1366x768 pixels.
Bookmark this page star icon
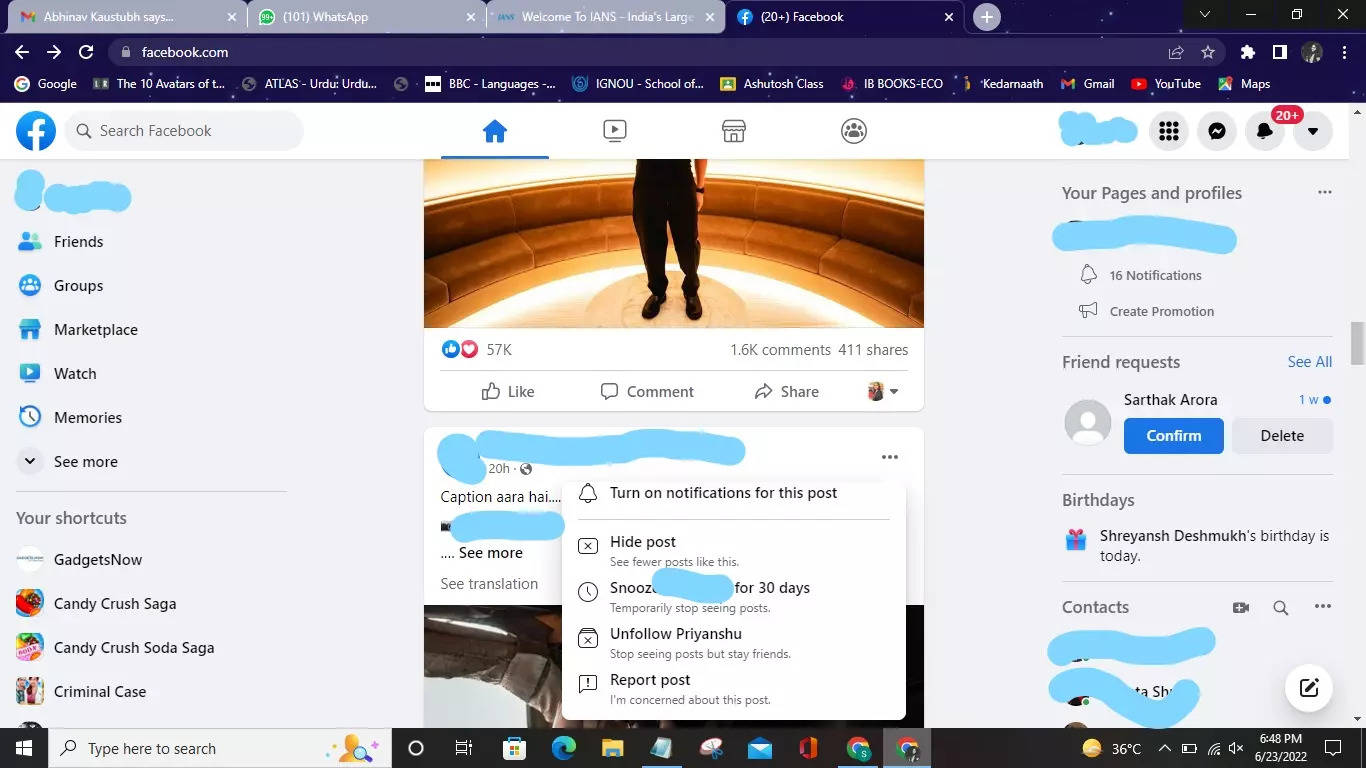point(1208,52)
